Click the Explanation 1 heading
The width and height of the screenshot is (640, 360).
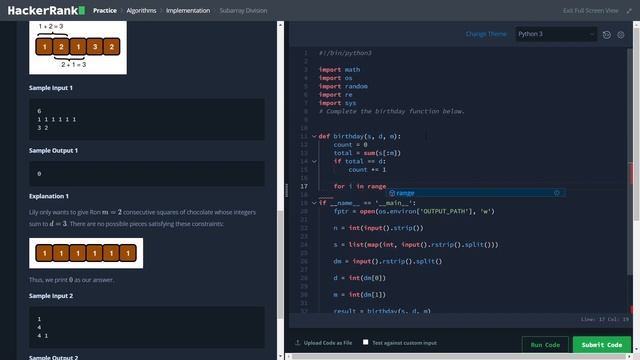(49, 196)
